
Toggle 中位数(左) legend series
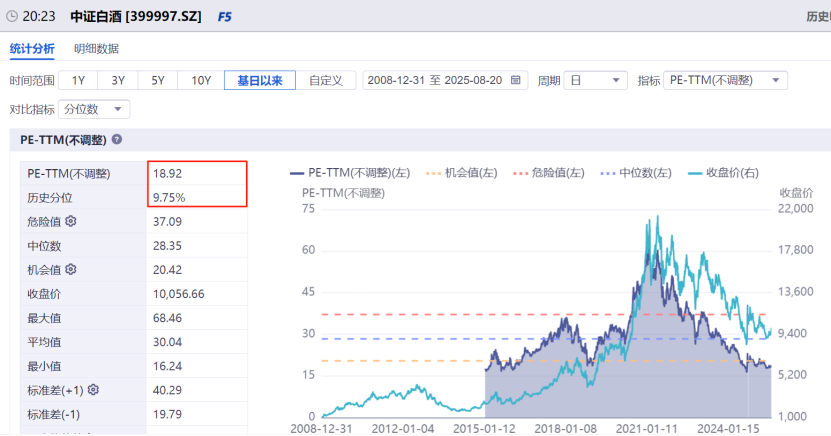coord(636,173)
